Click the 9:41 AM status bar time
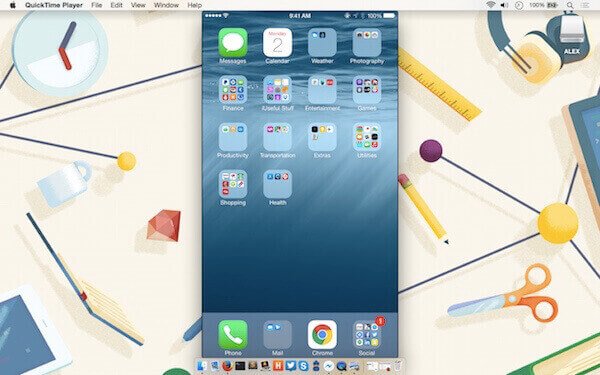 (300, 16)
